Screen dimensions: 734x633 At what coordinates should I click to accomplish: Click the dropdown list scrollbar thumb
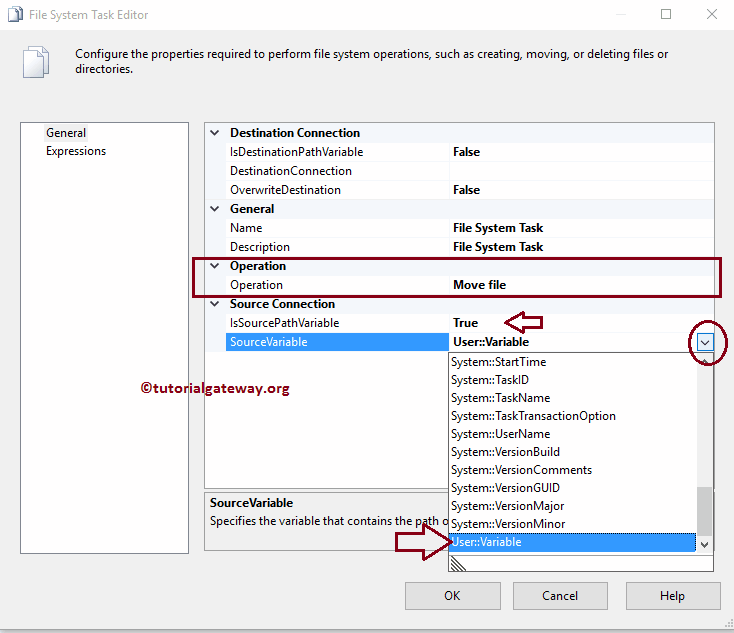point(705,511)
